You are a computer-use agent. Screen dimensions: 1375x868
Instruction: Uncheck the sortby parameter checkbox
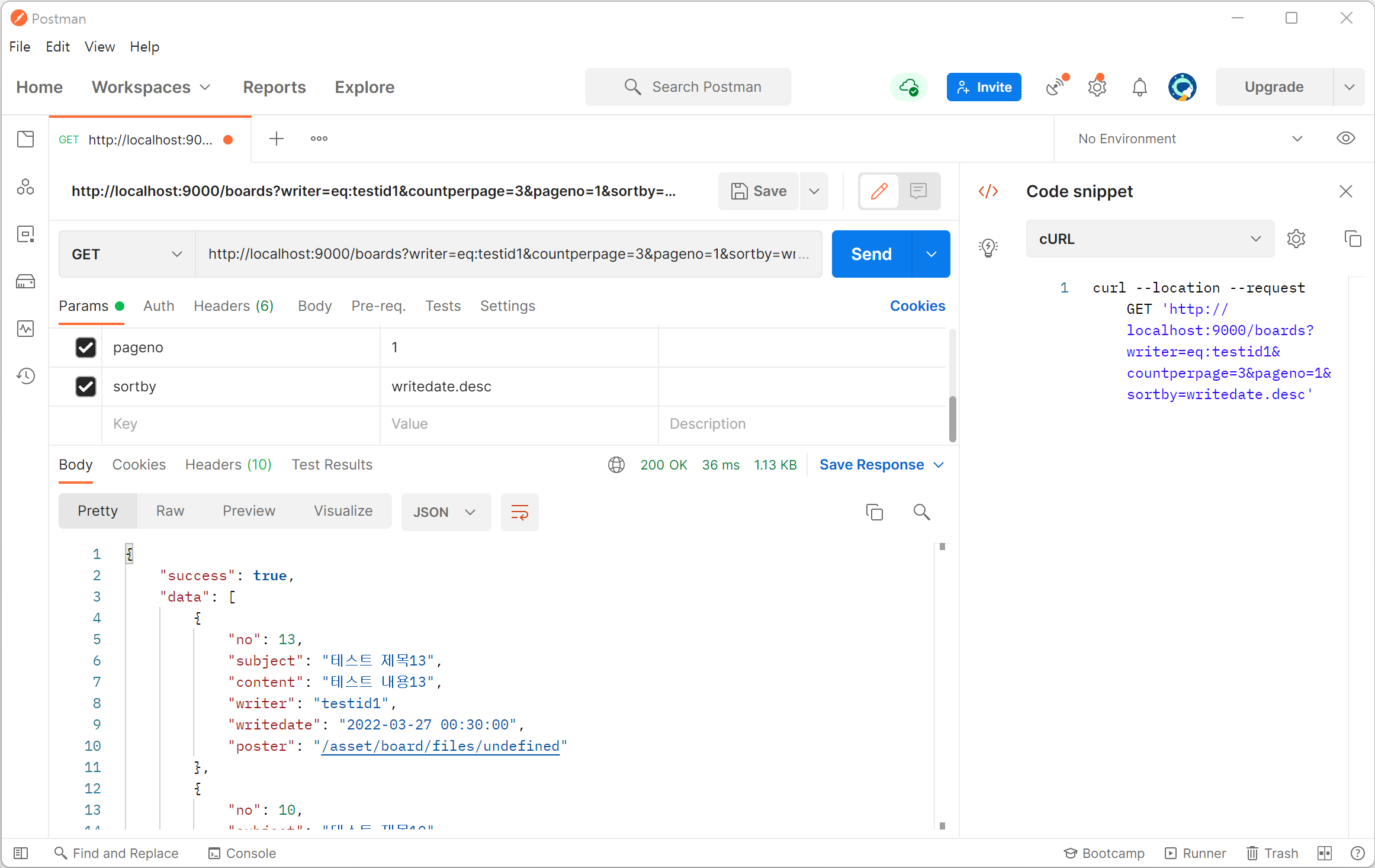(x=86, y=387)
